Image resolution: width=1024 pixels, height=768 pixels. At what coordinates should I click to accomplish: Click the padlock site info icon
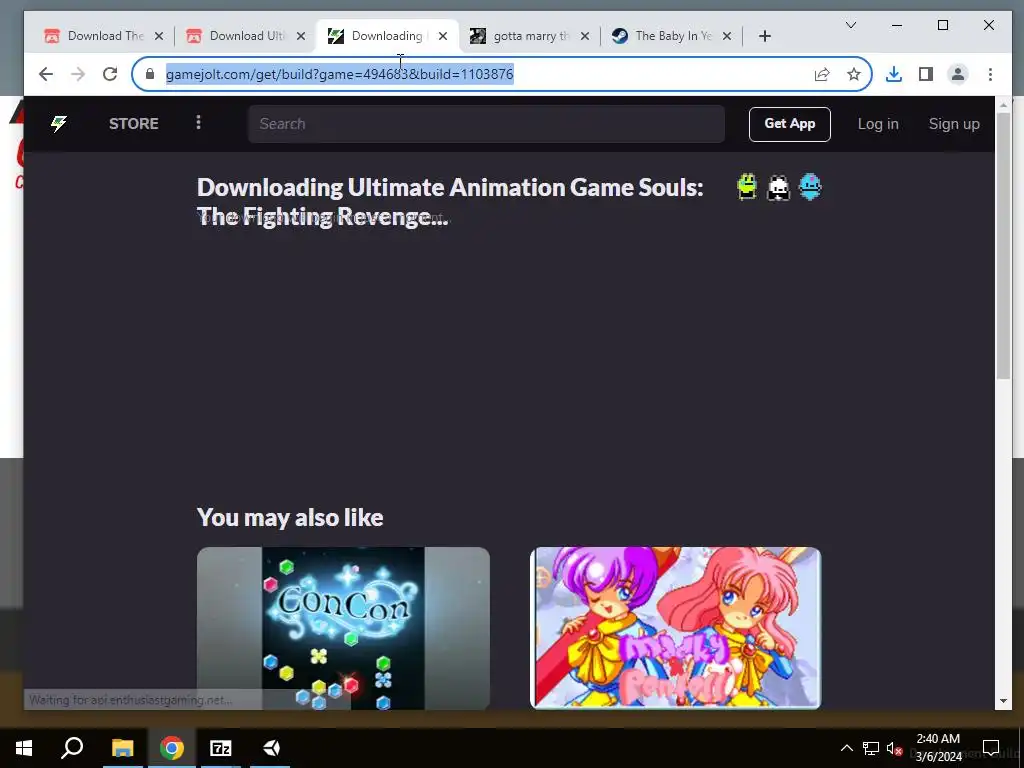[x=150, y=74]
